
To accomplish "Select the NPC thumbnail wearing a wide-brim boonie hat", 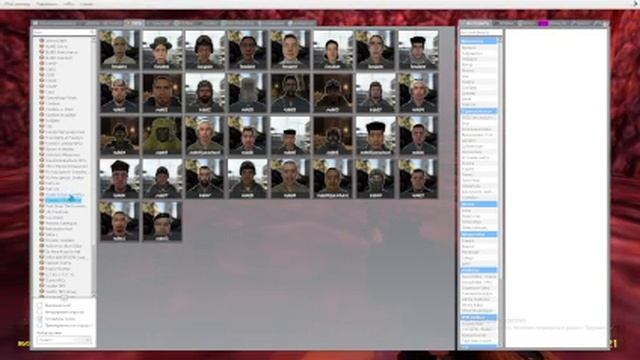I will pos(162,50).
